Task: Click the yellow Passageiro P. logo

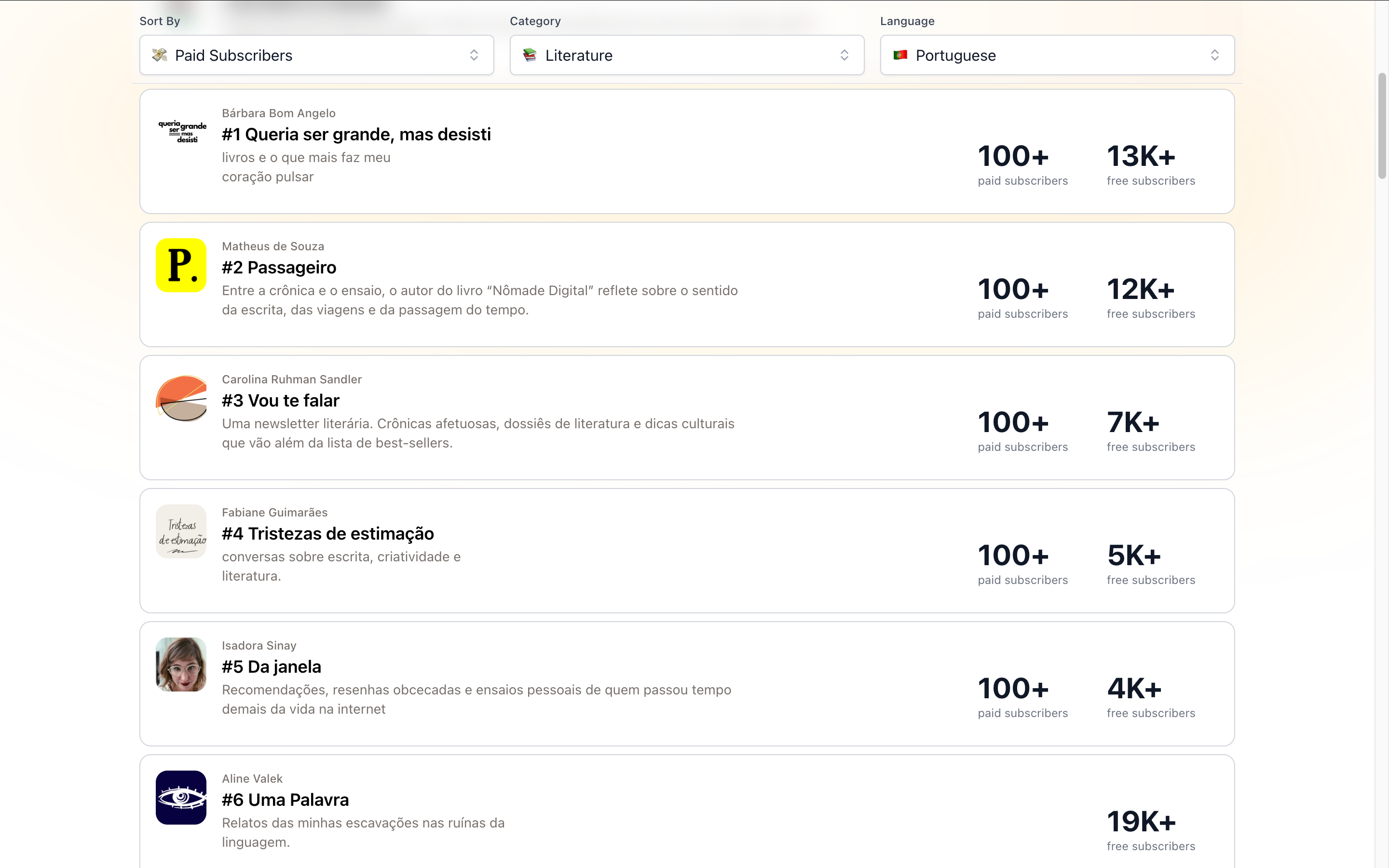Action: pos(181,265)
